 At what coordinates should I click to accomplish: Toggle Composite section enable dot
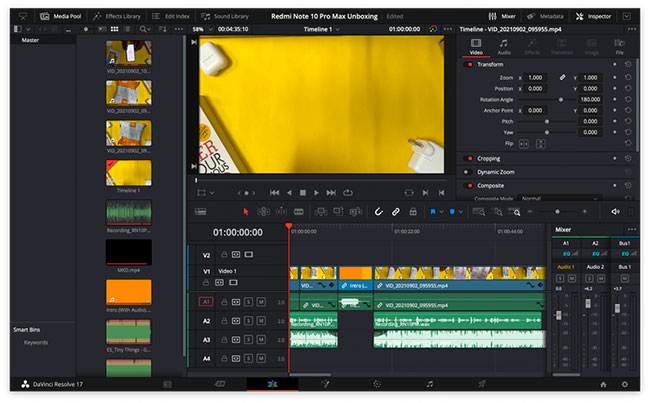470,186
